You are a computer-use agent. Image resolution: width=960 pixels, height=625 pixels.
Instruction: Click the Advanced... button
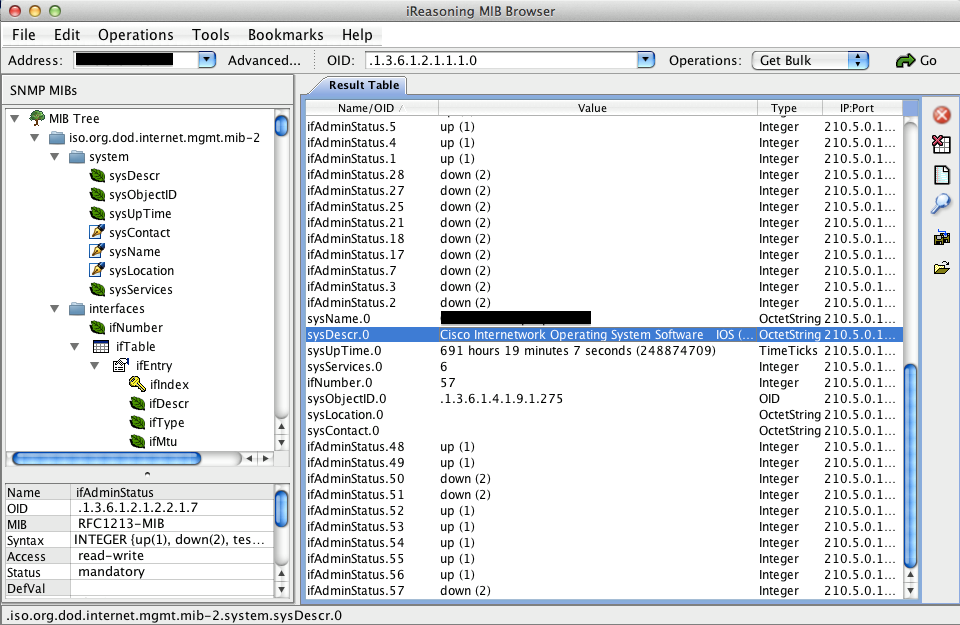point(264,61)
